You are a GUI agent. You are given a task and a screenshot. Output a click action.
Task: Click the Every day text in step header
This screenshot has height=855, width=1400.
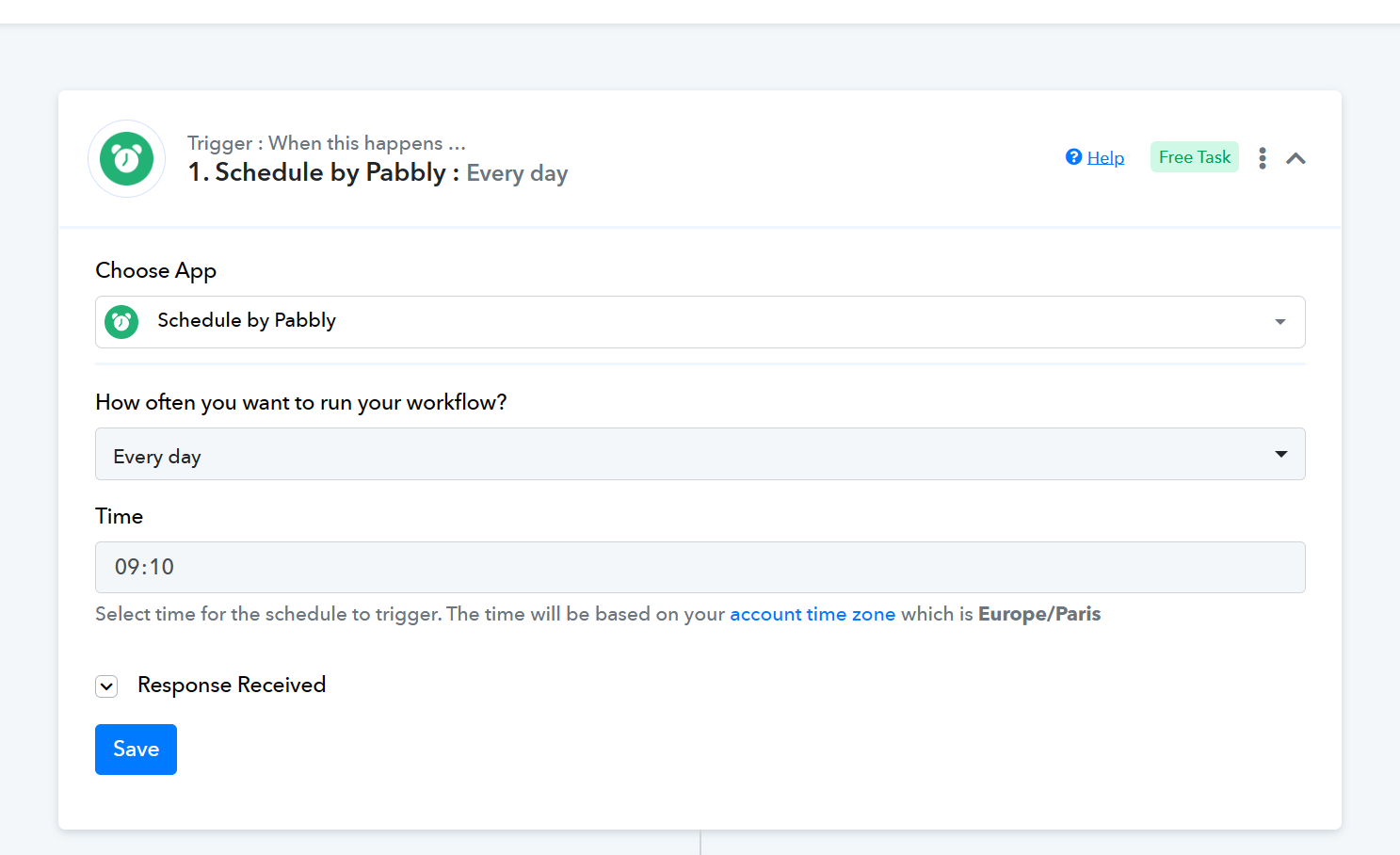(x=517, y=174)
